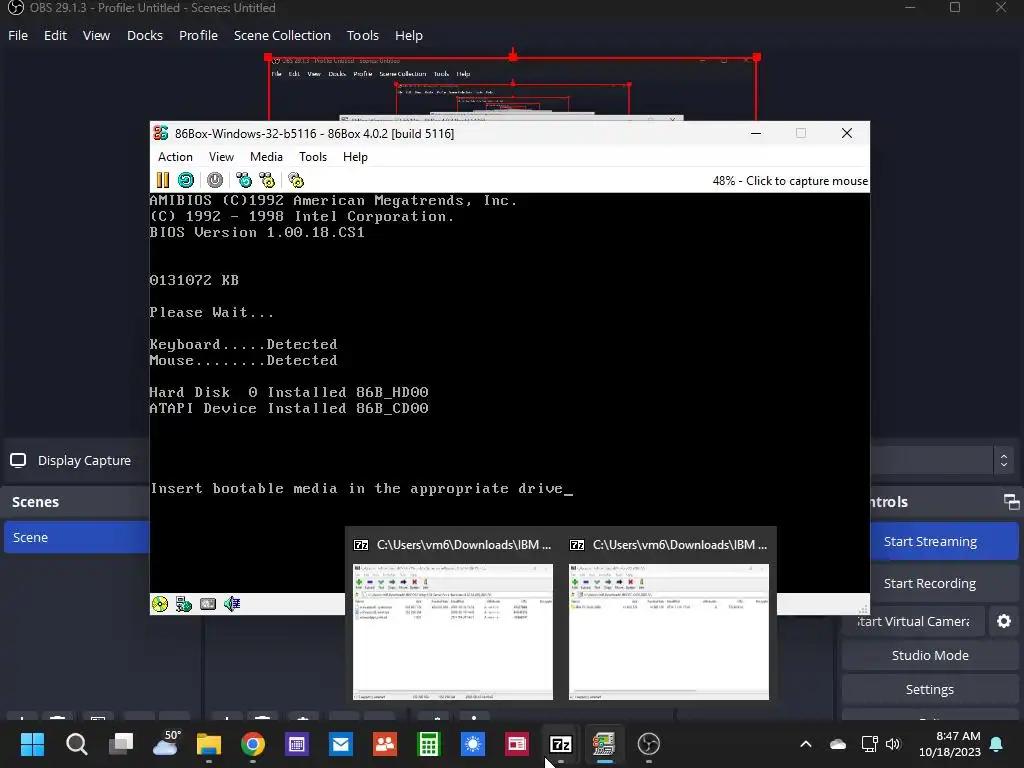Open Task View on the taskbar
The image size is (1024, 768).
click(x=121, y=744)
